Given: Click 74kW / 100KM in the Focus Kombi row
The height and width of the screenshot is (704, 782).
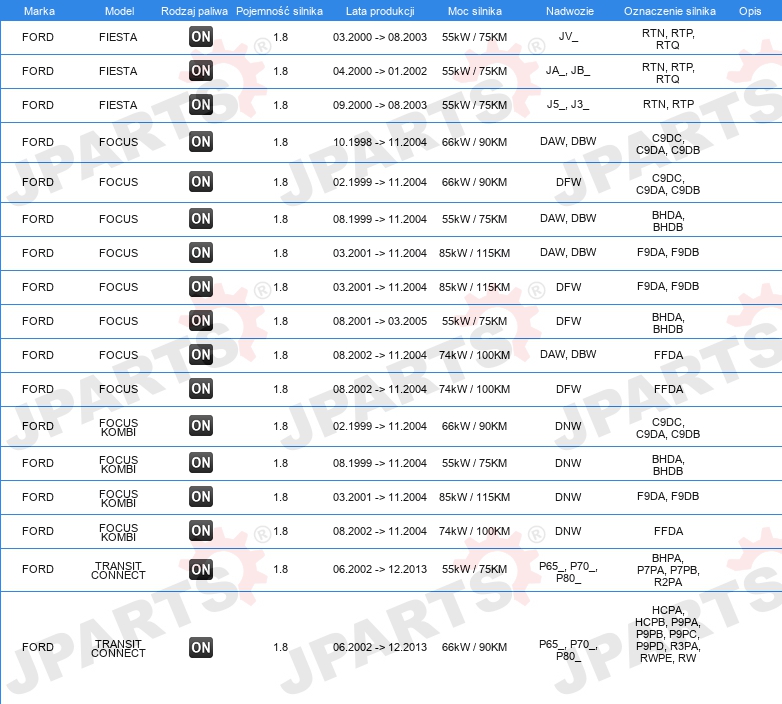Looking at the screenshot, I should click(474, 531).
